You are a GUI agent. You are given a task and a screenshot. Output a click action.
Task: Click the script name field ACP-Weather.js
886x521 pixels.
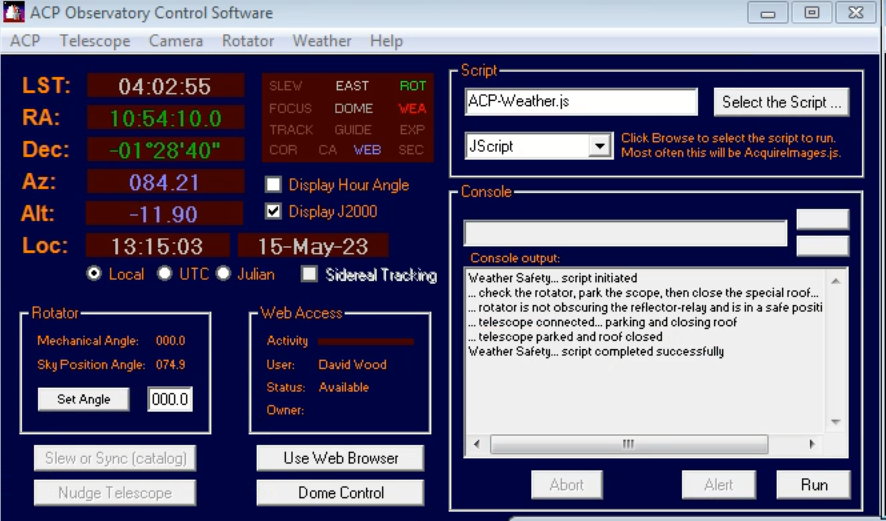click(x=581, y=102)
